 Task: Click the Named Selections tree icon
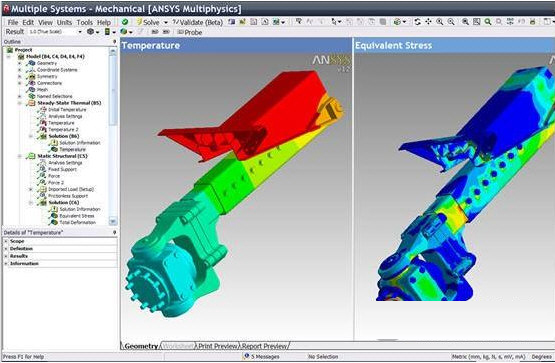(x=32, y=96)
